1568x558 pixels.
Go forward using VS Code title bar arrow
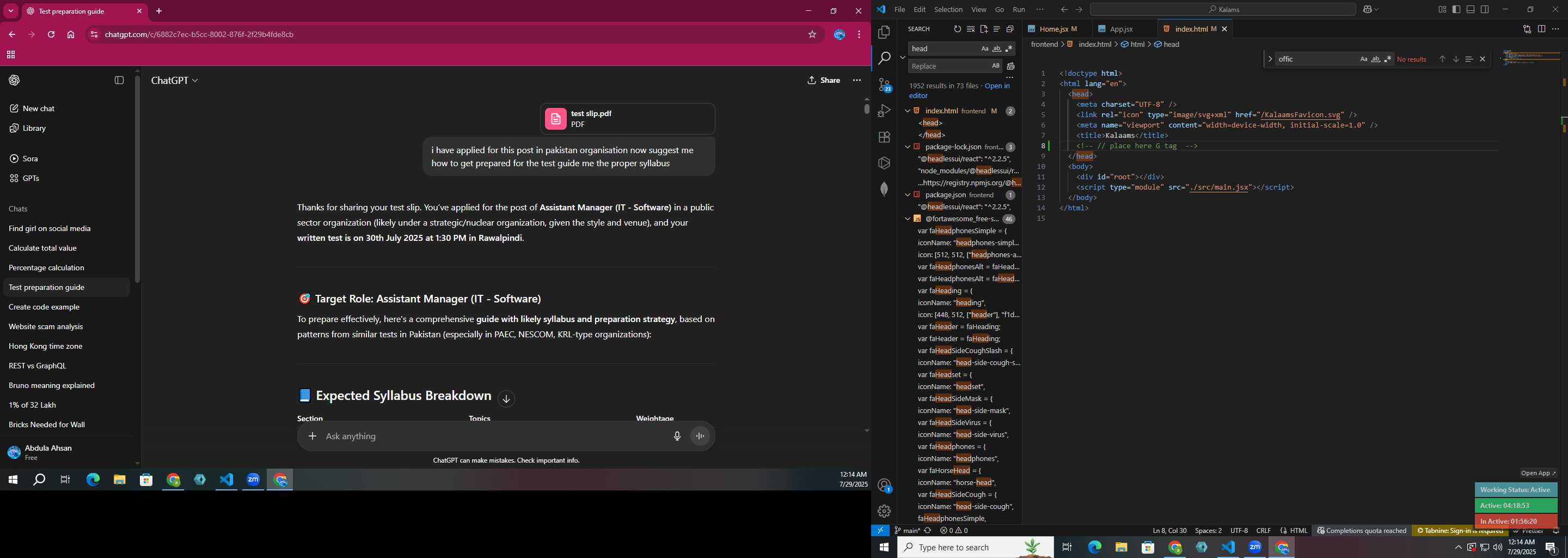click(x=1079, y=10)
